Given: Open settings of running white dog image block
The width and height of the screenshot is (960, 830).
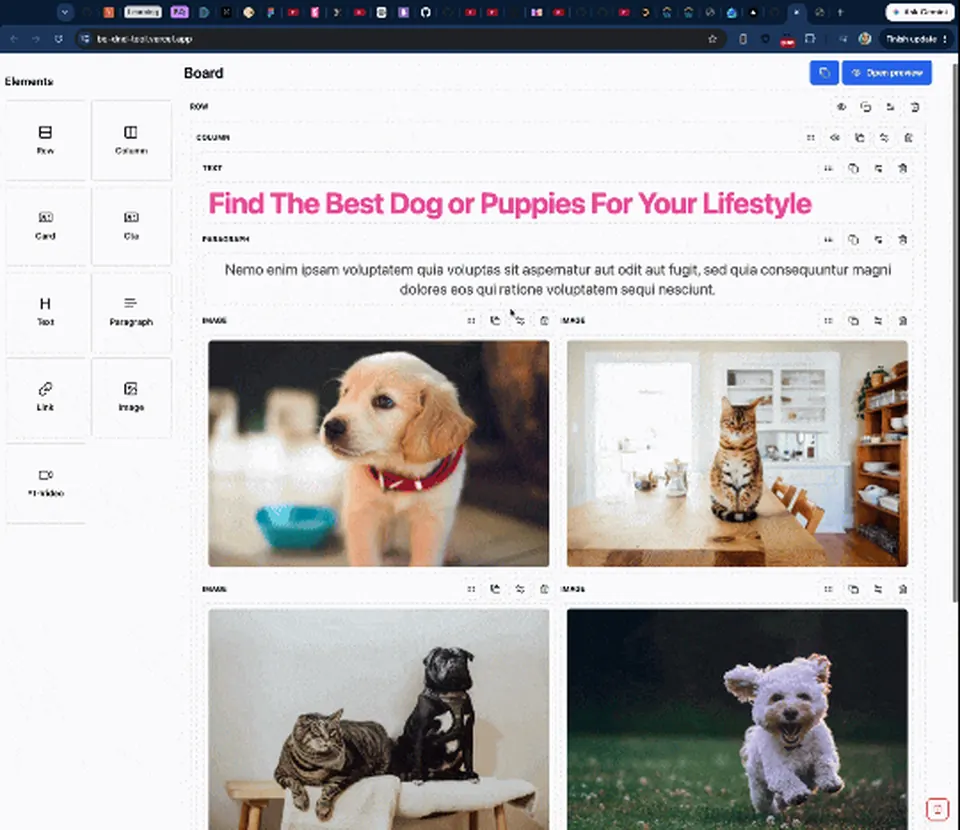Looking at the screenshot, I should click(878, 589).
